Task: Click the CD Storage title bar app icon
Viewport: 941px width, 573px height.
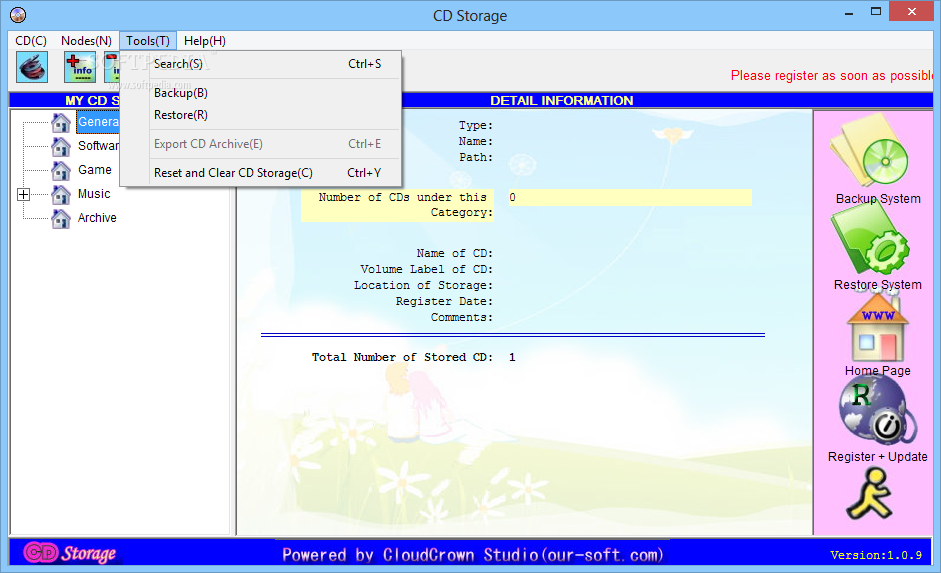Action: pos(18,14)
